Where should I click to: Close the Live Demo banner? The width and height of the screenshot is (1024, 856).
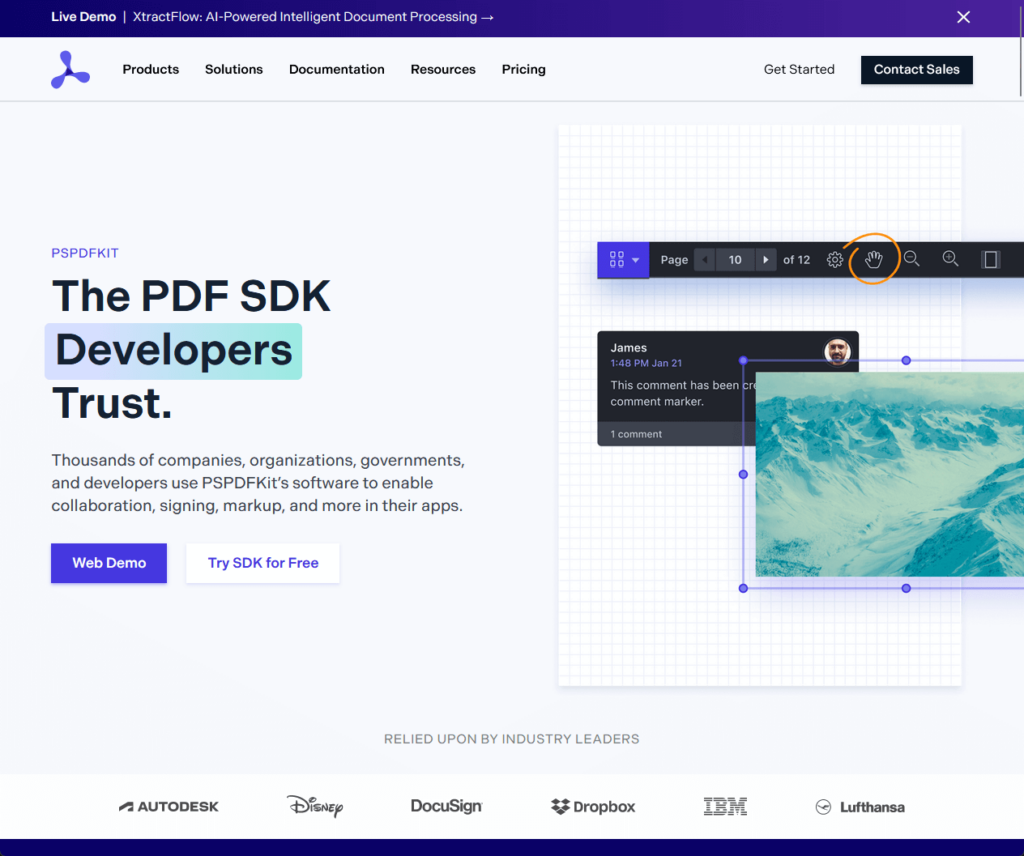click(x=963, y=17)
